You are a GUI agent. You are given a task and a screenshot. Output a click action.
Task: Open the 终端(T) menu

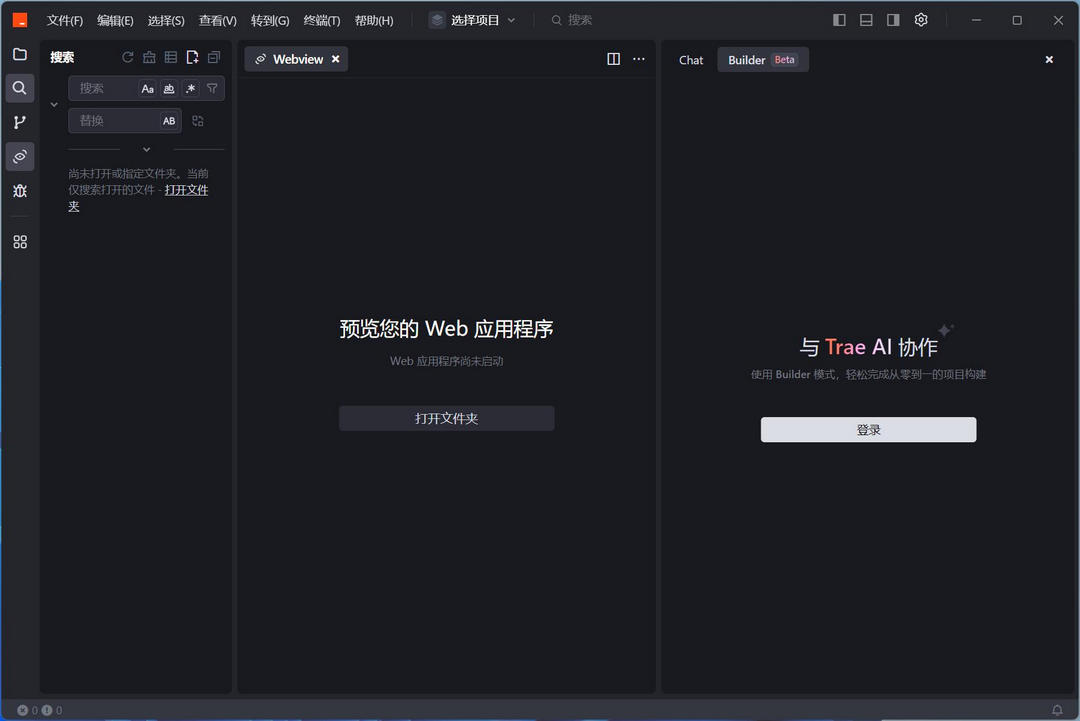322,19
